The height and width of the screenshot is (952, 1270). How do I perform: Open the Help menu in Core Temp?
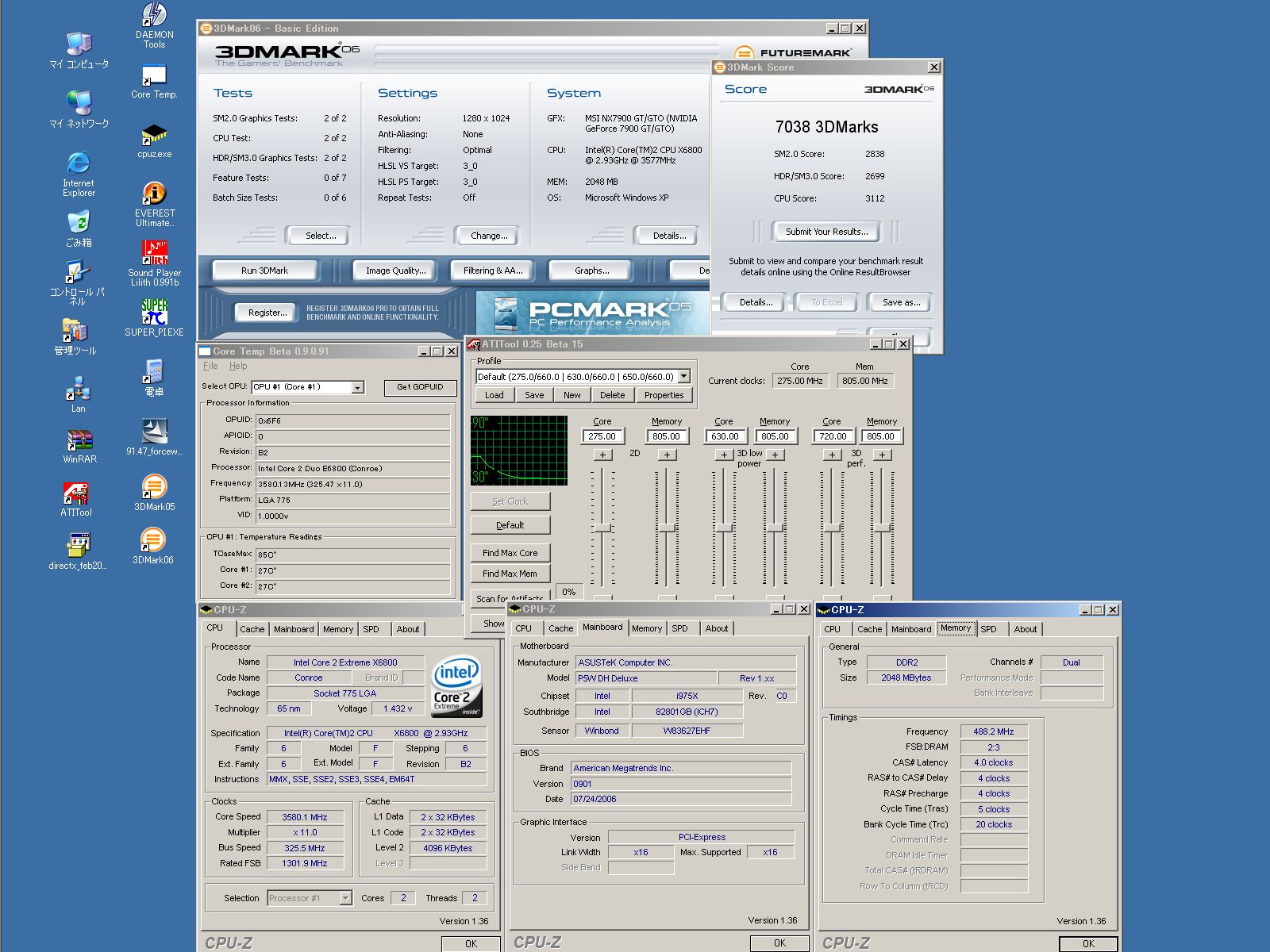point(238,366)
